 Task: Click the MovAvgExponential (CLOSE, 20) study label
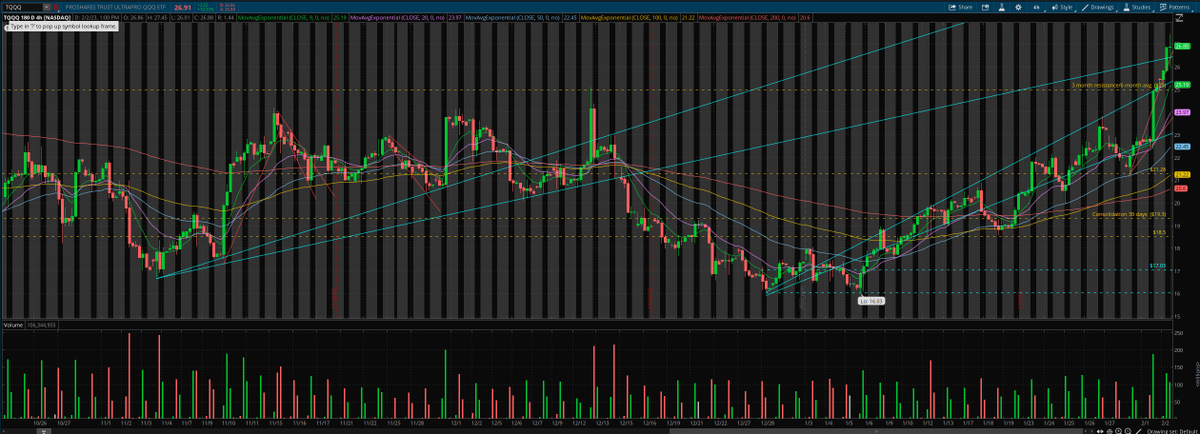398,17
